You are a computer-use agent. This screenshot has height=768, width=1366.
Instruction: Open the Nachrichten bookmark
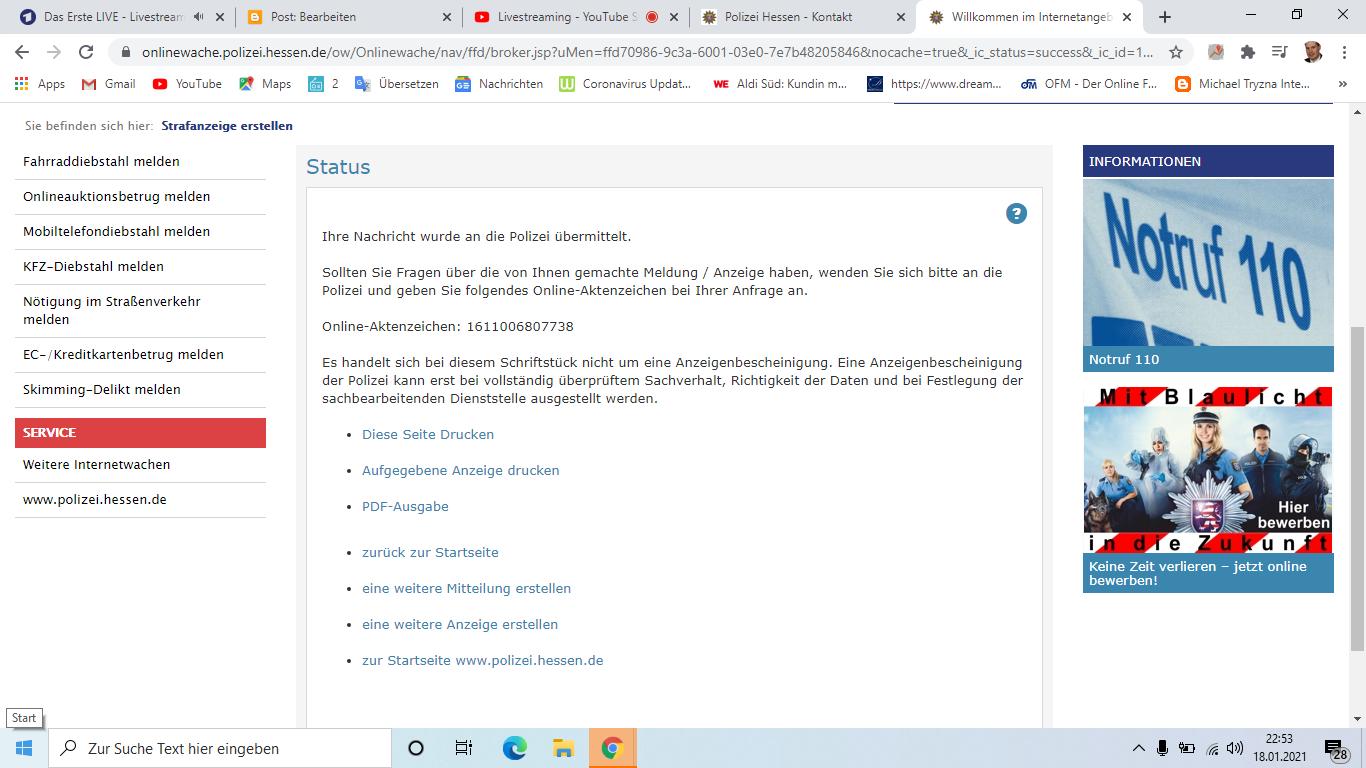pos(499,84)
